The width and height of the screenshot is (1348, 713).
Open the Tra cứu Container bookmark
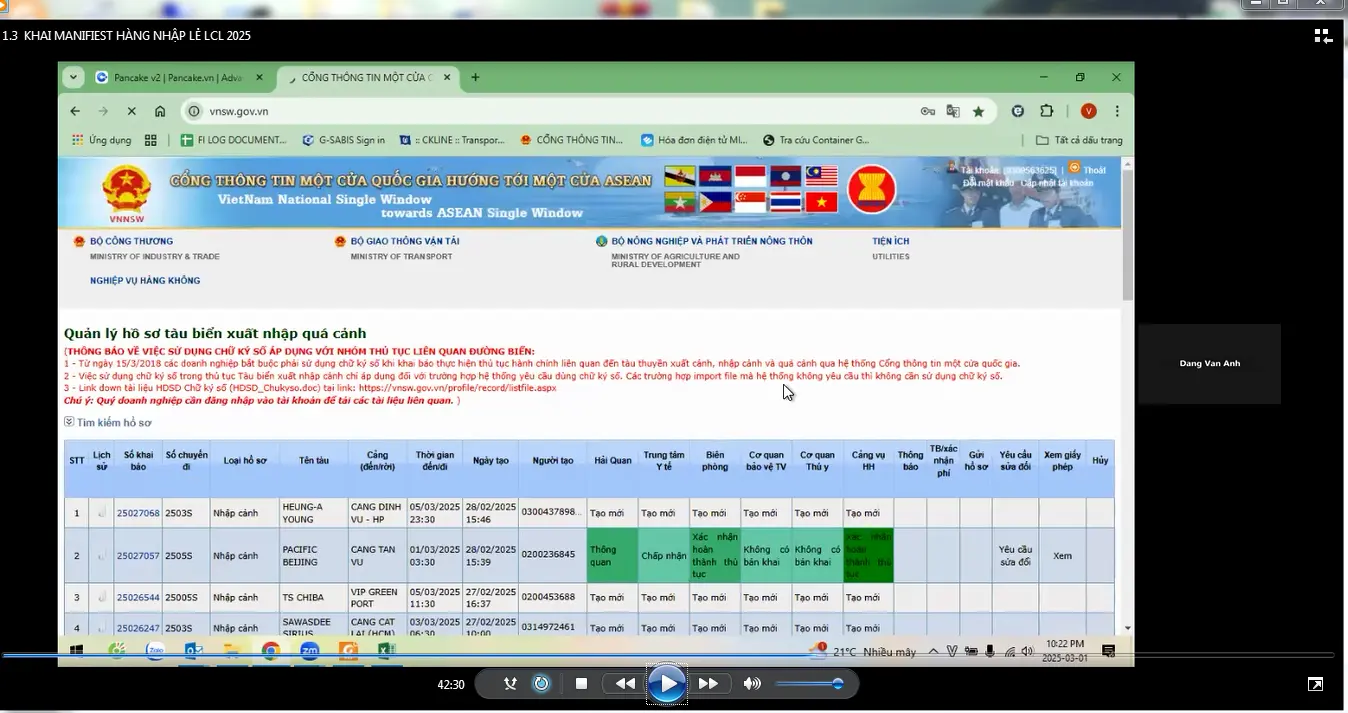click(x=816, y=140)
